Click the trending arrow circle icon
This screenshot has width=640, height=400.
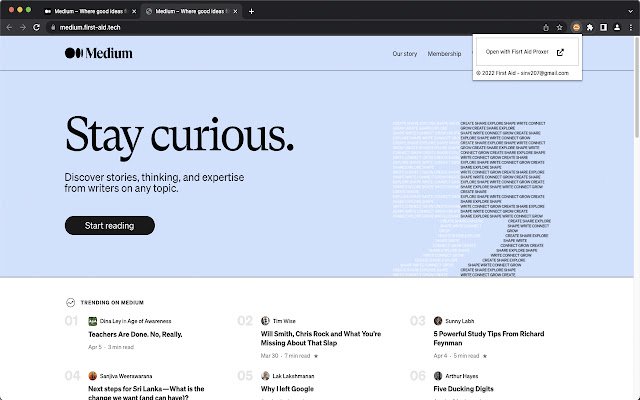[x=70, y=302]
